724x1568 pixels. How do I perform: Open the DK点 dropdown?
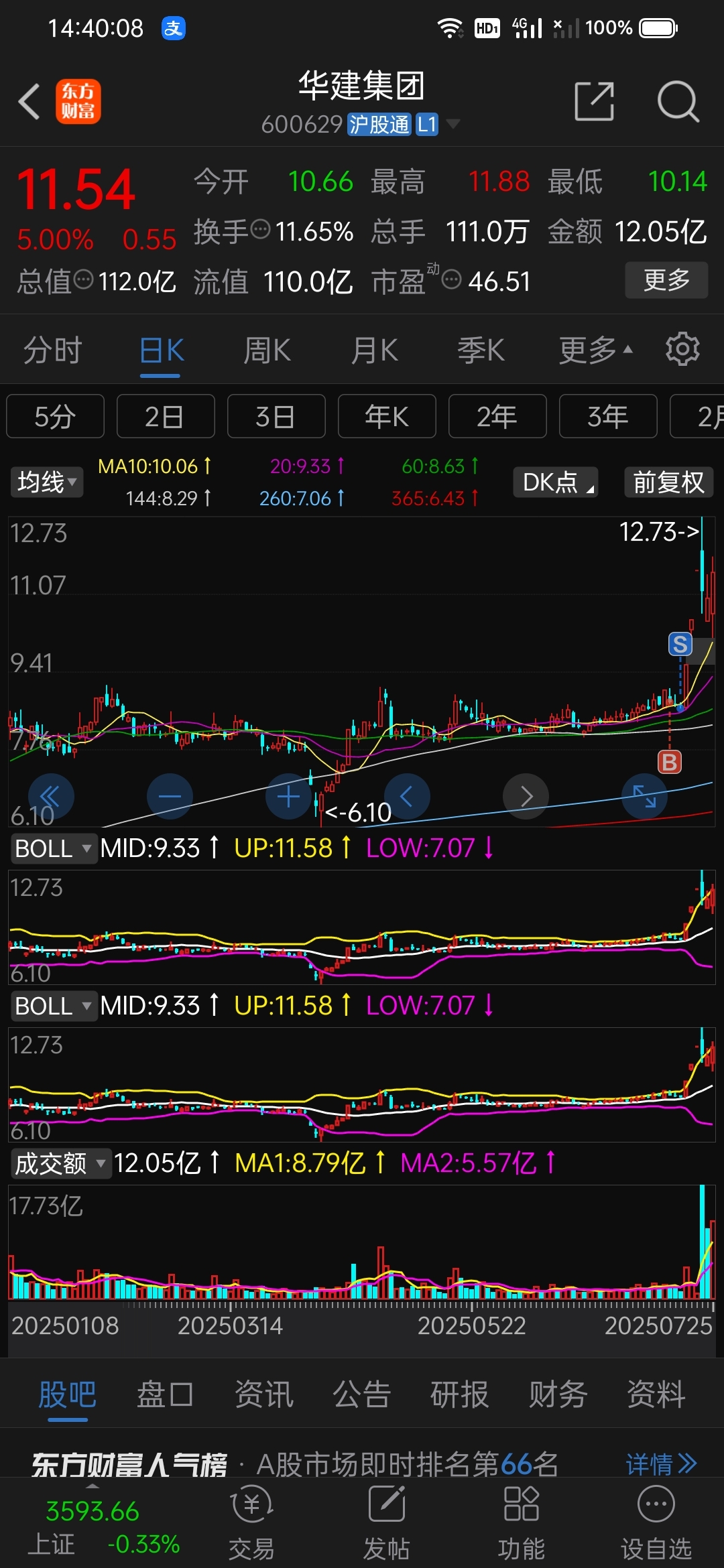[556, 482]
